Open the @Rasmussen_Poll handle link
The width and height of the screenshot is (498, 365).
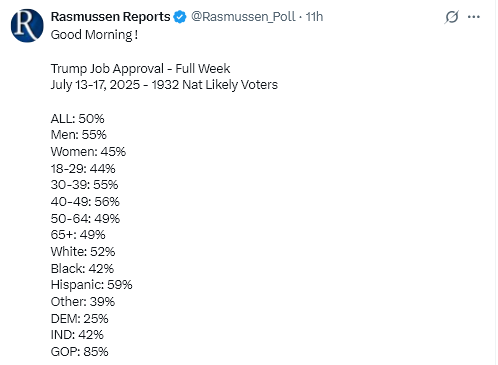[243, 17]
